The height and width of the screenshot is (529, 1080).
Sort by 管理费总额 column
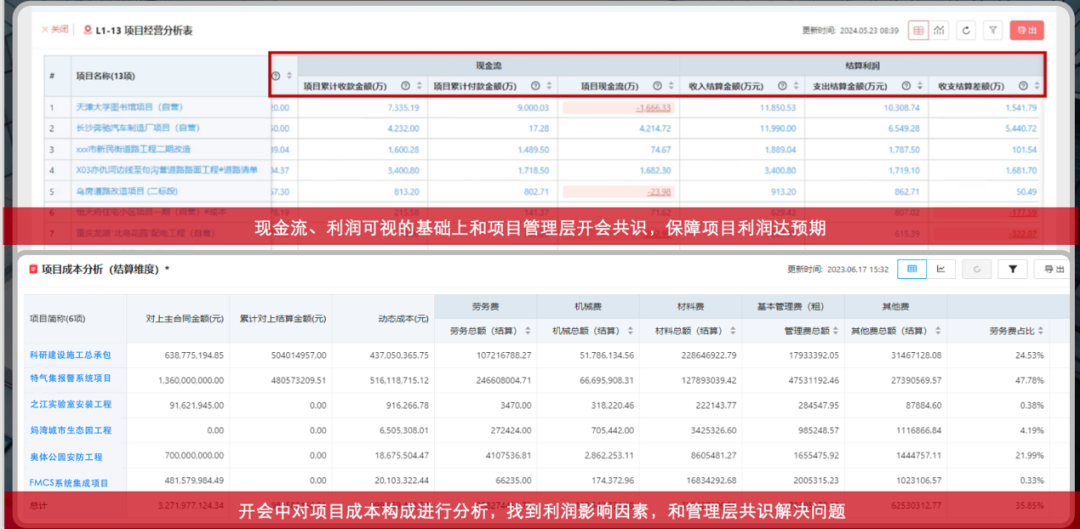pyautogui.click(x=835, y=331)
